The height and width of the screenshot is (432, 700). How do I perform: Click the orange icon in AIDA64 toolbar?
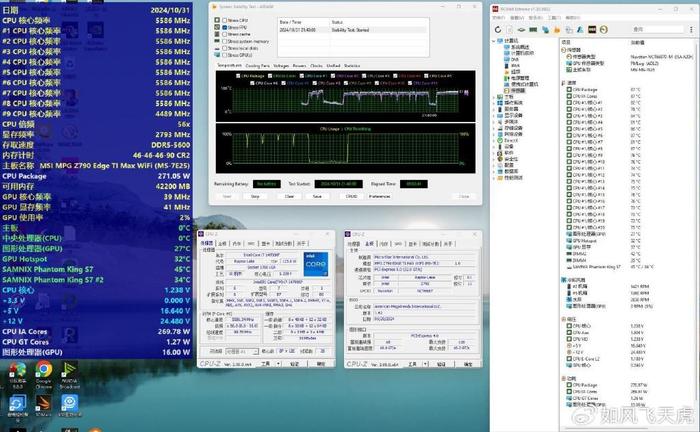click(557, 30)
